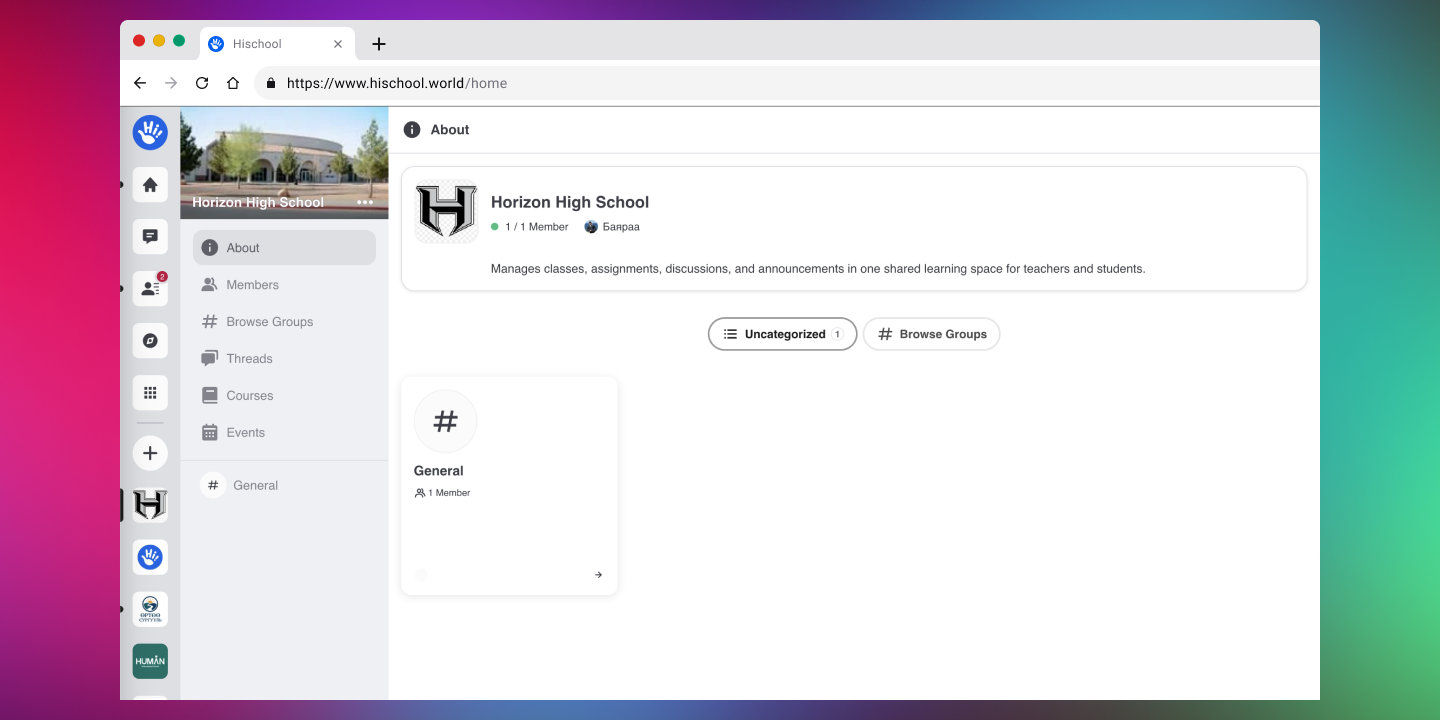
Task: Open the General channel in sidebar
Action: [255, 486]
